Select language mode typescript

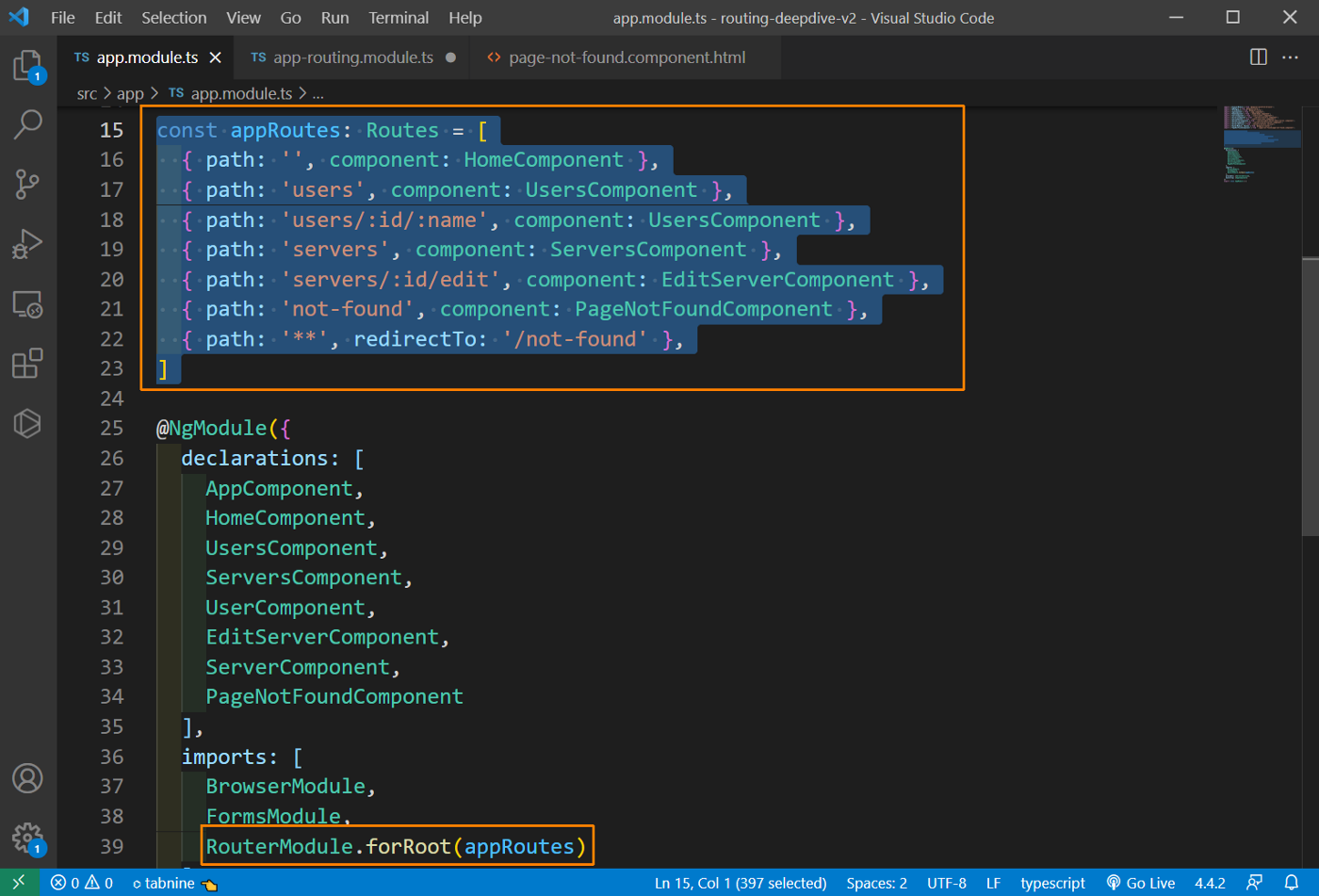1052,883
